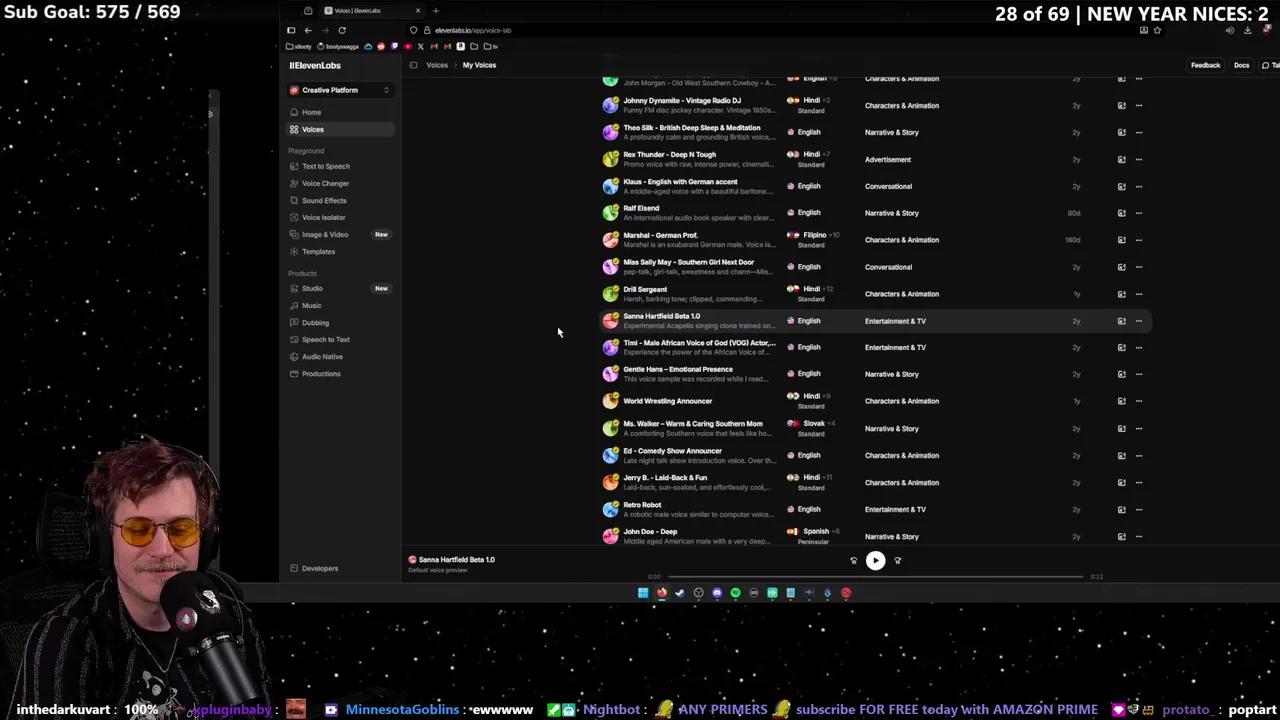Image resolution: width=1280 pixels, height=720 pixels.
Task: Open Text to Speech from the sidebar
Action: pos(326,166)
